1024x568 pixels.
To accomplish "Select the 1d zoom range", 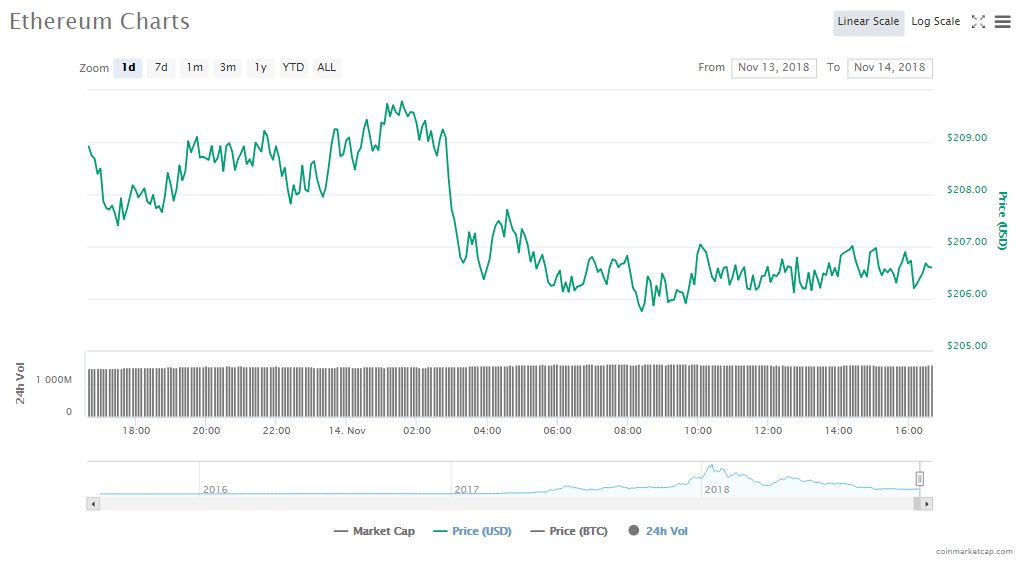I will (x=128, y=68).
